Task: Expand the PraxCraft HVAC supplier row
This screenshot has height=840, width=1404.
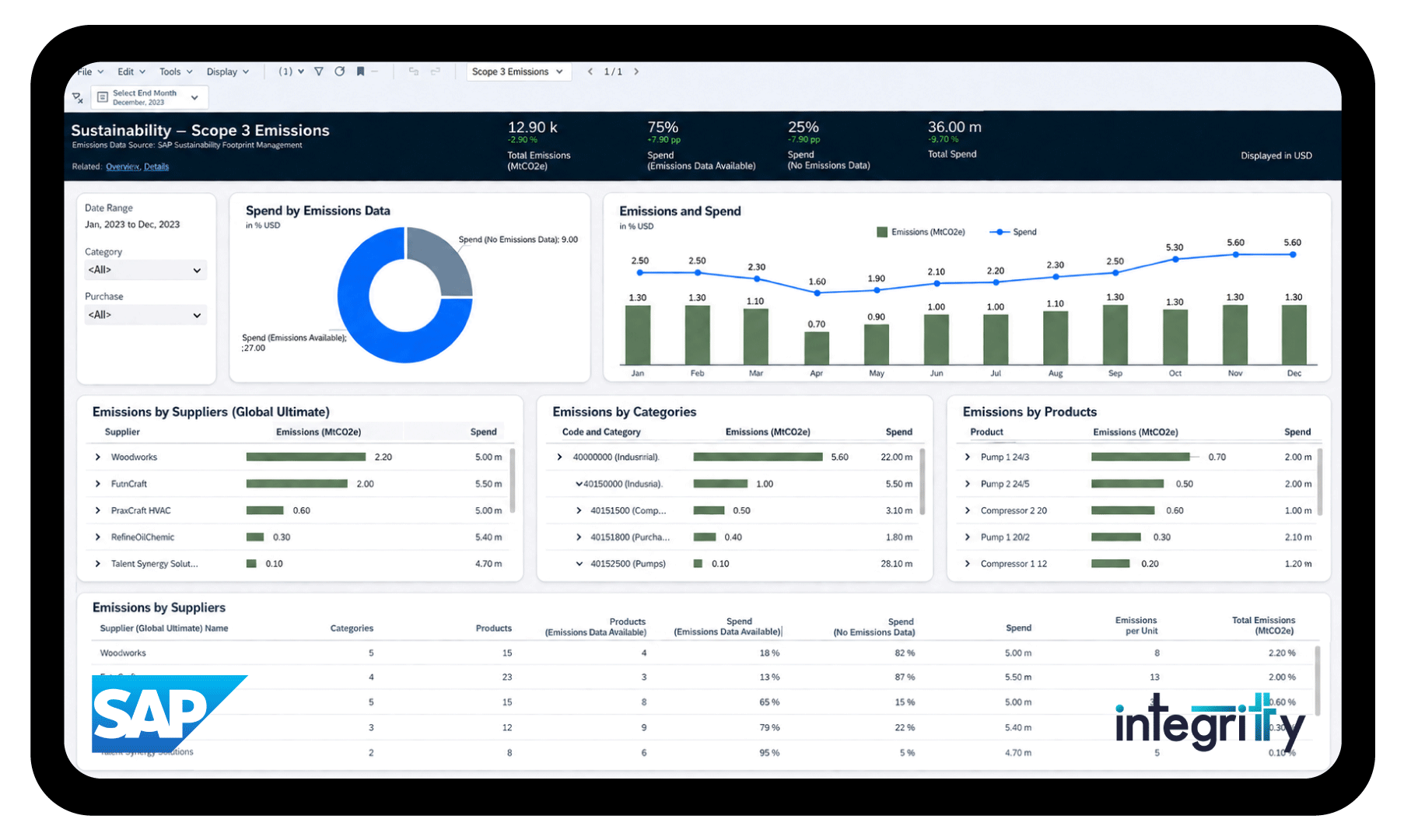Action: (x=98, y=510)
